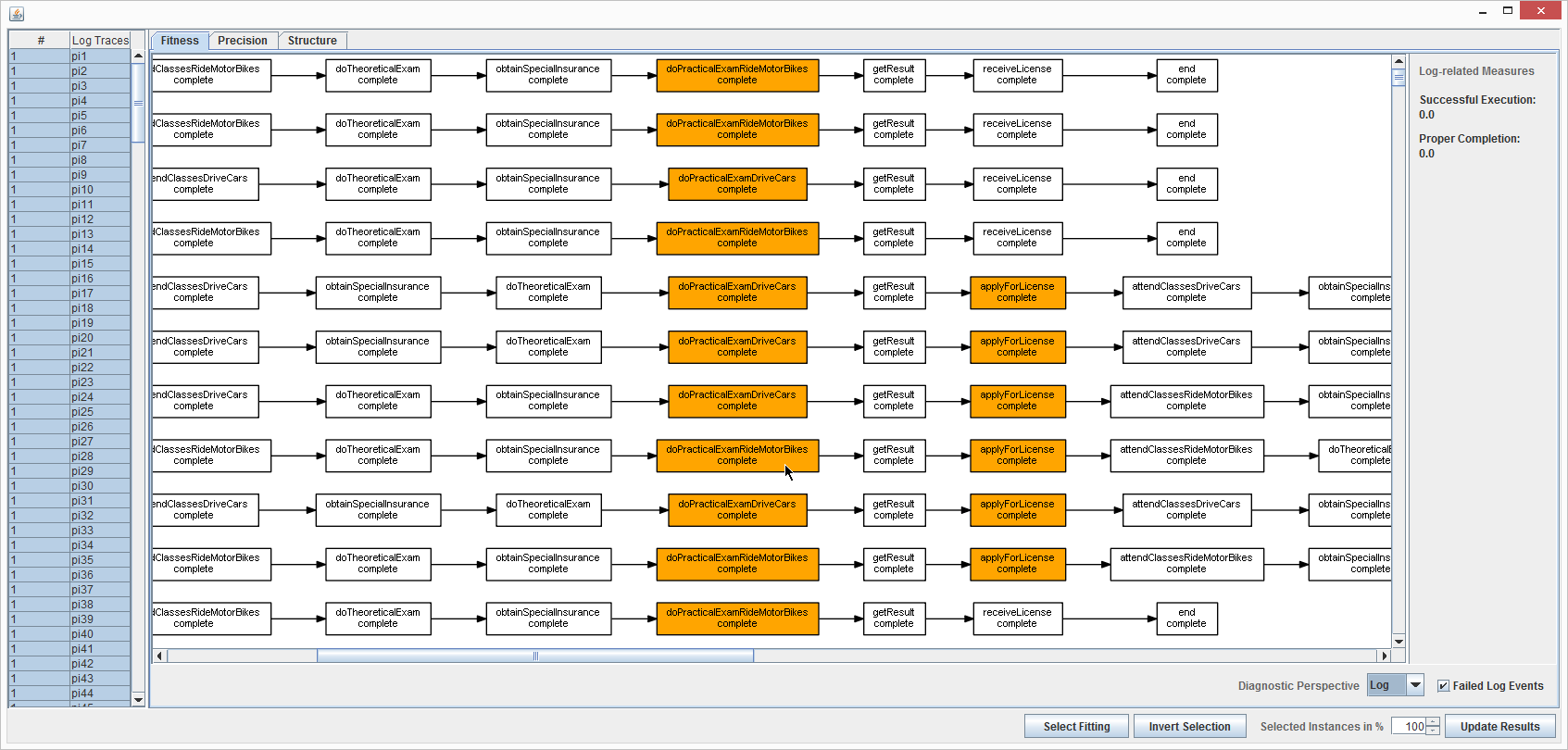The image size is (1568, 750).
Task: Click the up arrow of diagram vertical scrollbar
Action: tap(1399, 62)
